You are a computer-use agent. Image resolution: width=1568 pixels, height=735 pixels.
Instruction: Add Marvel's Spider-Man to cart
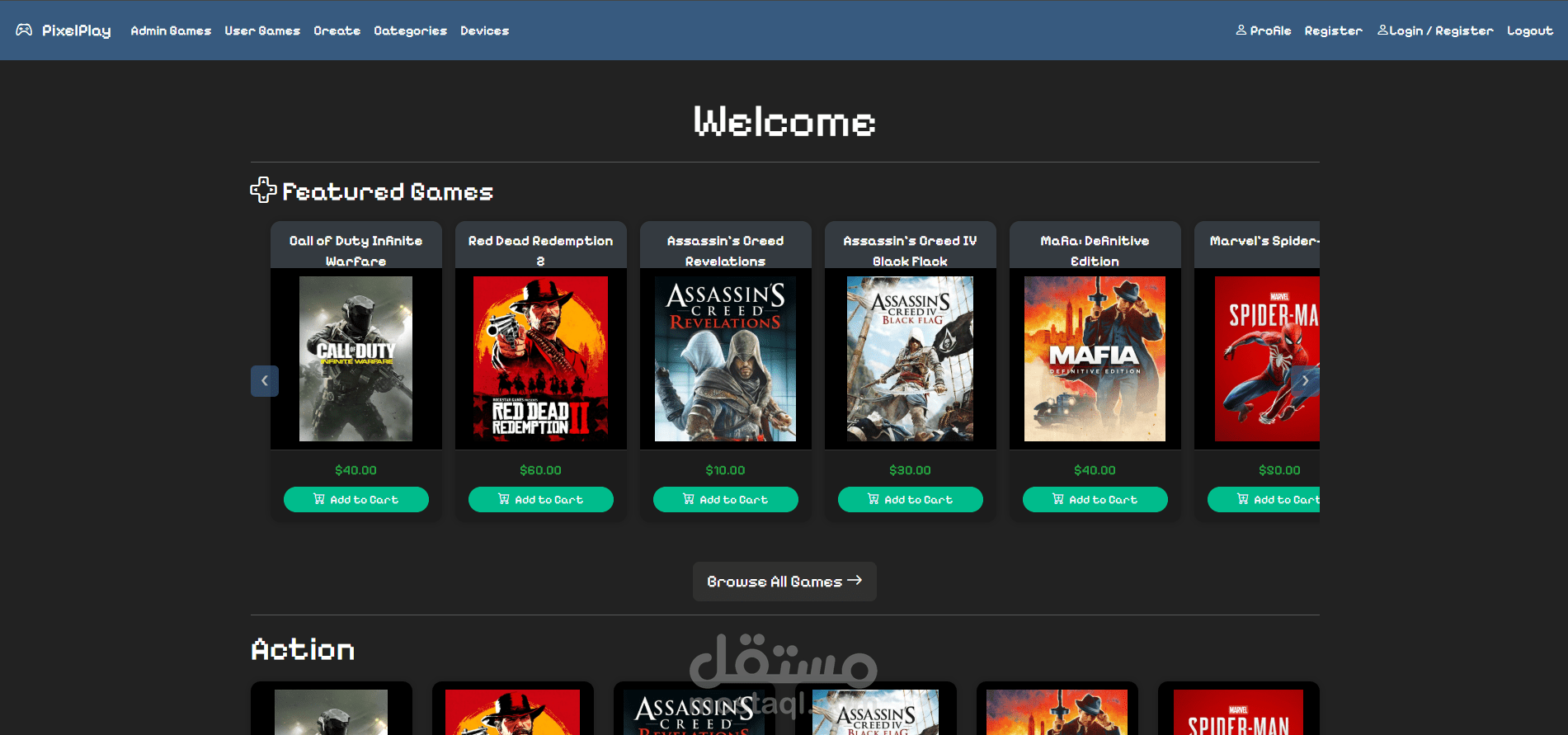pos(1264,499)
